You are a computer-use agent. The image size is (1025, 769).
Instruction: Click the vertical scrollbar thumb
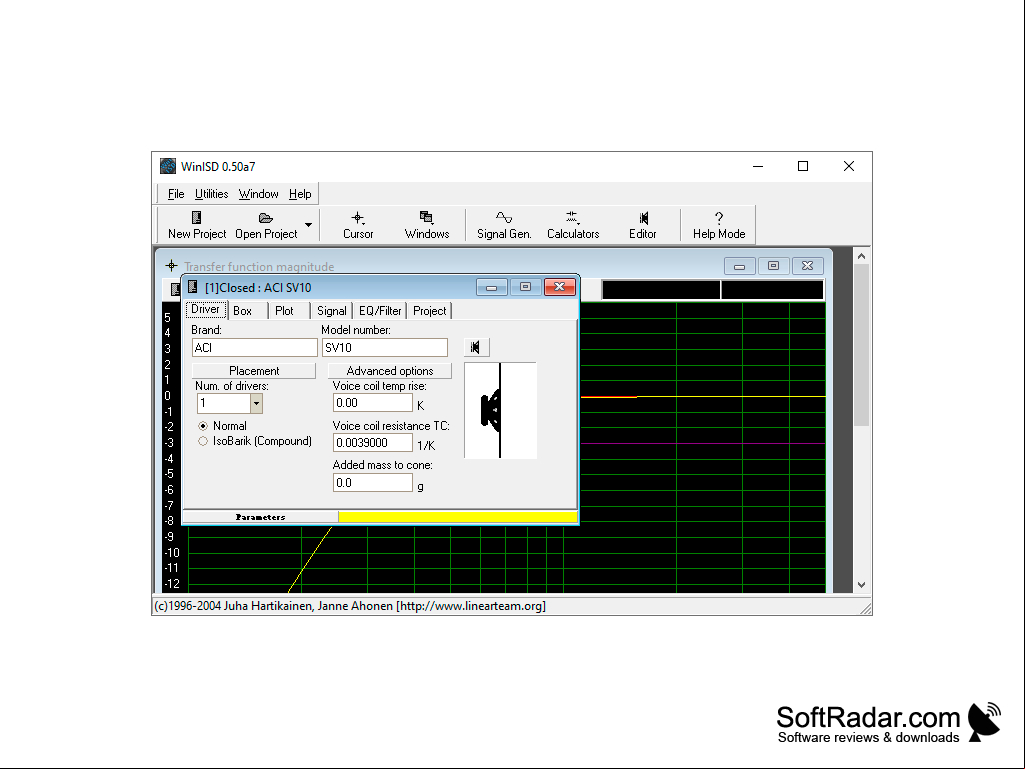click(861, 345)
